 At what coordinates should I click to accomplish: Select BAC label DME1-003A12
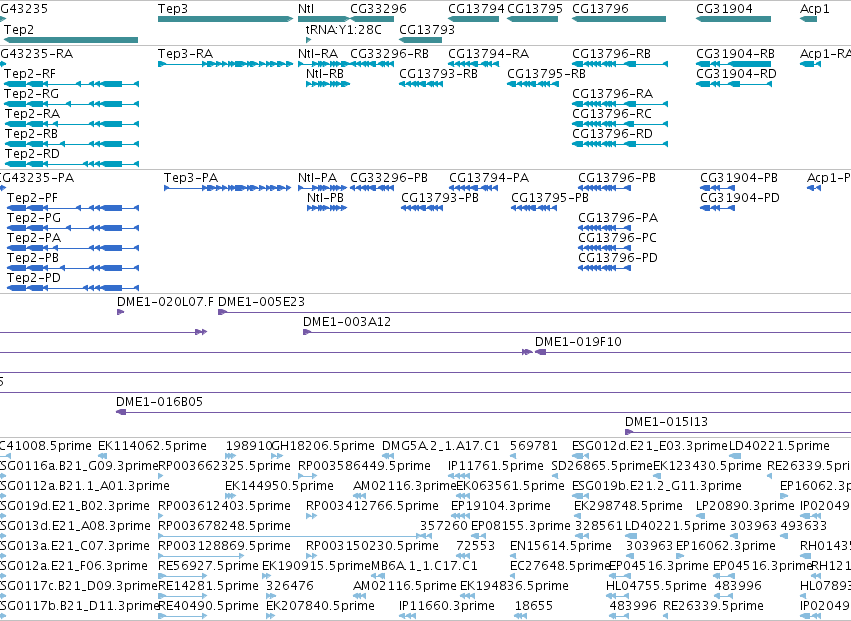(x=347, y=321)
